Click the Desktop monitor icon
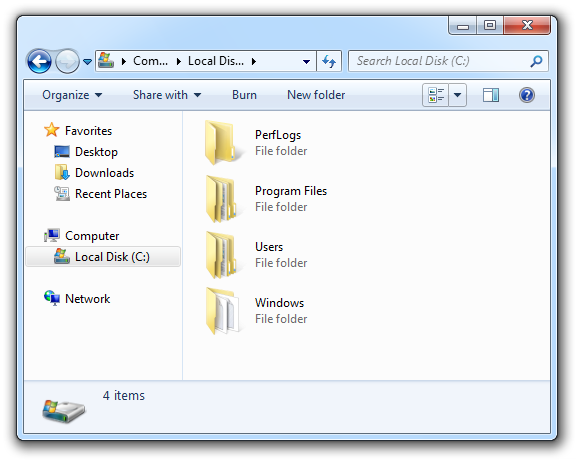Screen dimensions: 579x461 point(62,151)
